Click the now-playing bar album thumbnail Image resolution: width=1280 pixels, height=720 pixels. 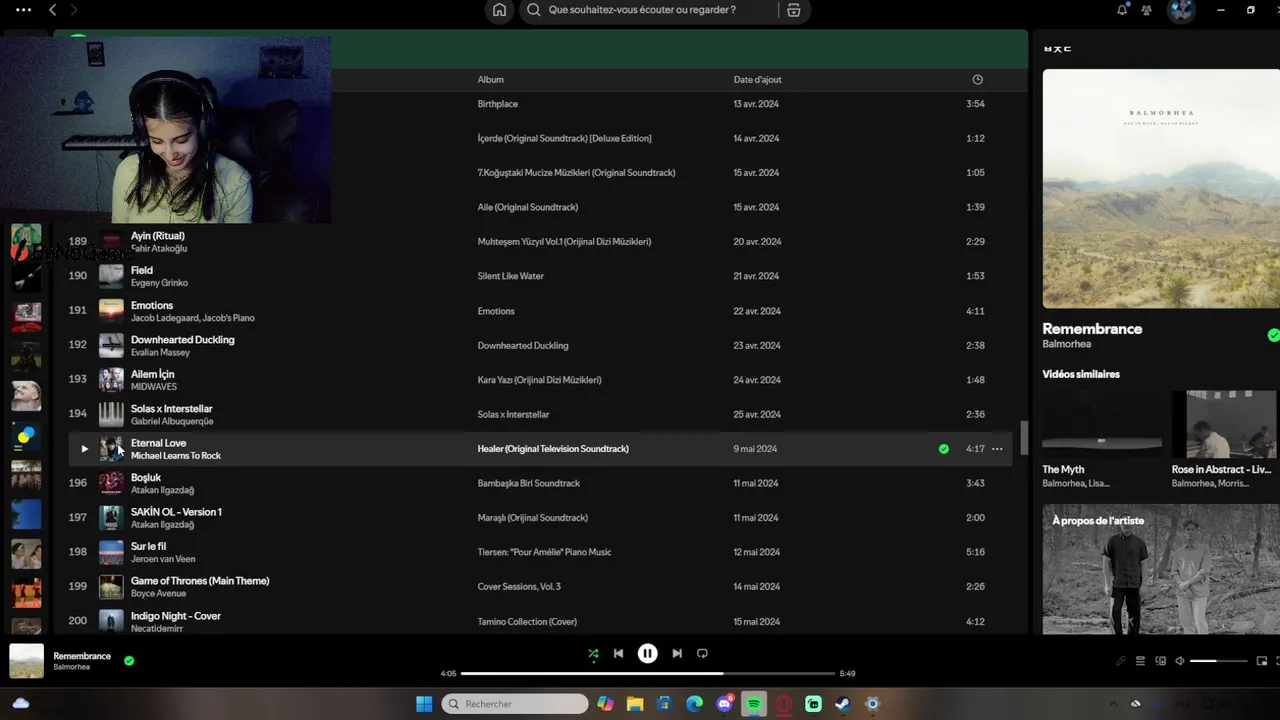click(27, 661)
